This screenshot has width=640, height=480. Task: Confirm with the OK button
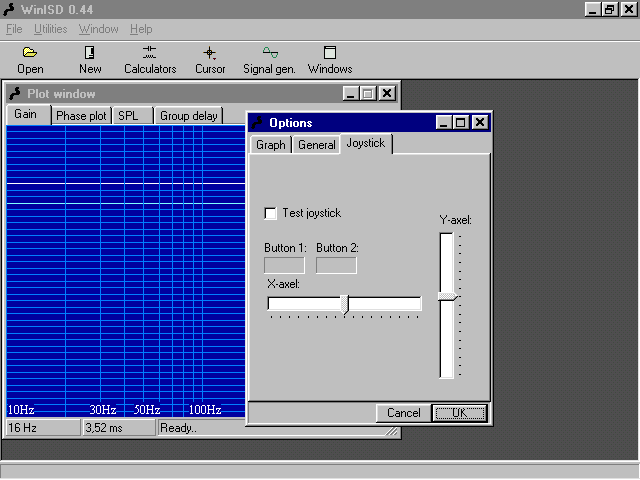(460, 413)
